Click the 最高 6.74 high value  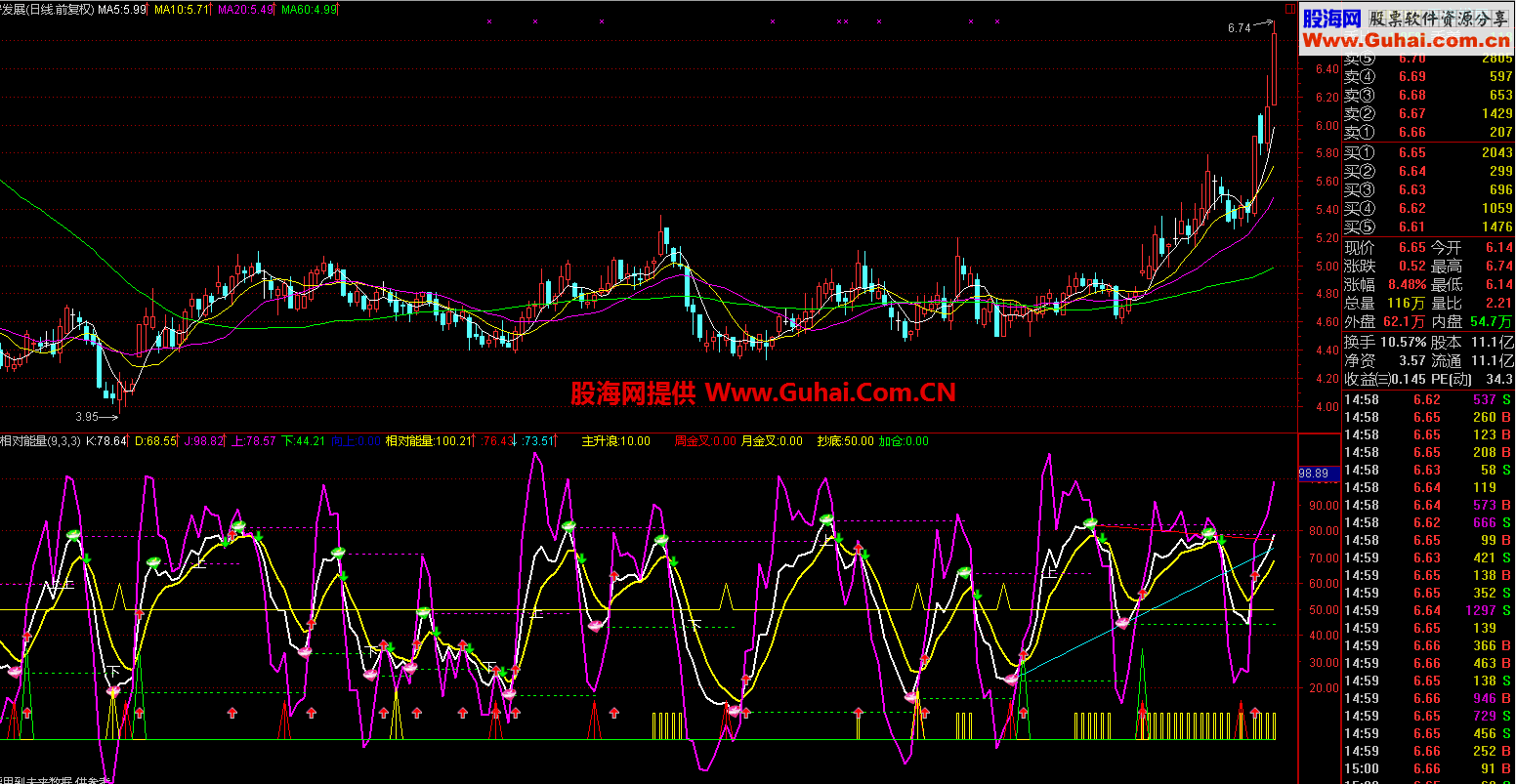[1498, 267]
